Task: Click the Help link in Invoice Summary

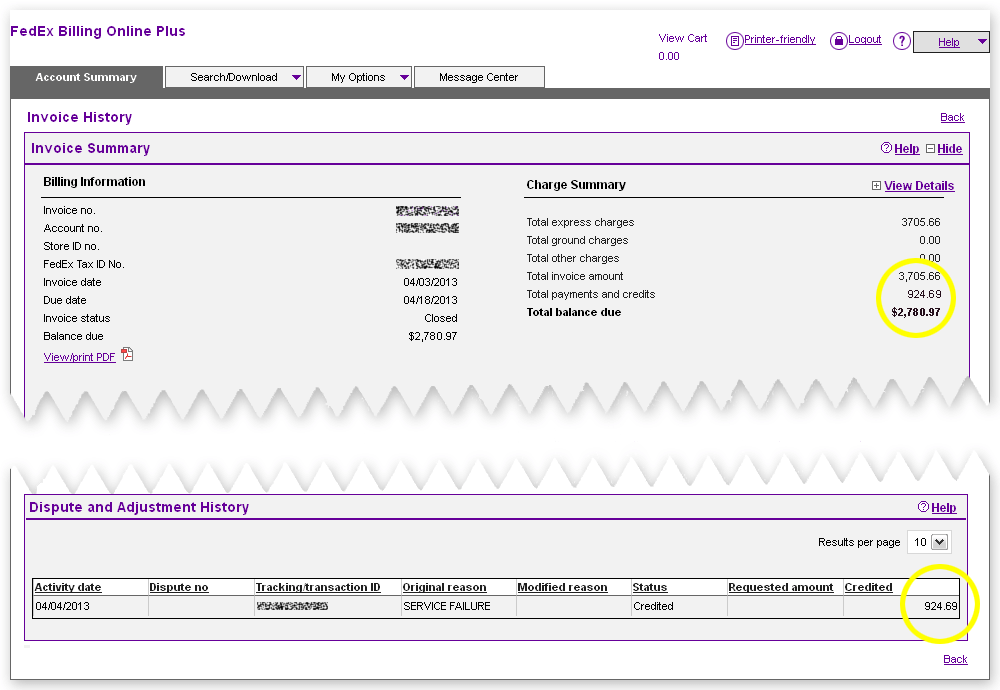Action: (906, 149)
